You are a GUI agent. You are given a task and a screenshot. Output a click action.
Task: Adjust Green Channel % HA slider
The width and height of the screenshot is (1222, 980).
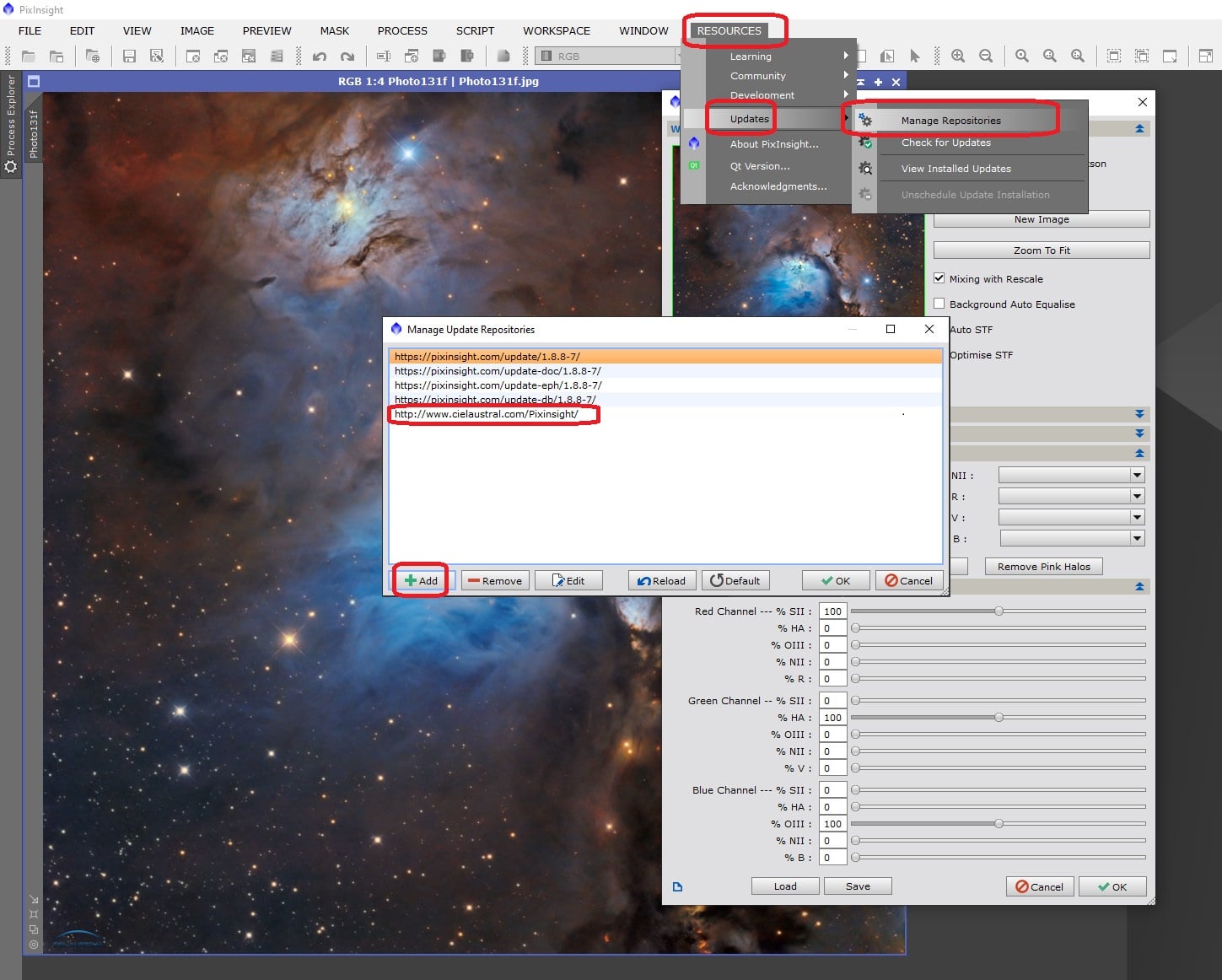point(999,717)
